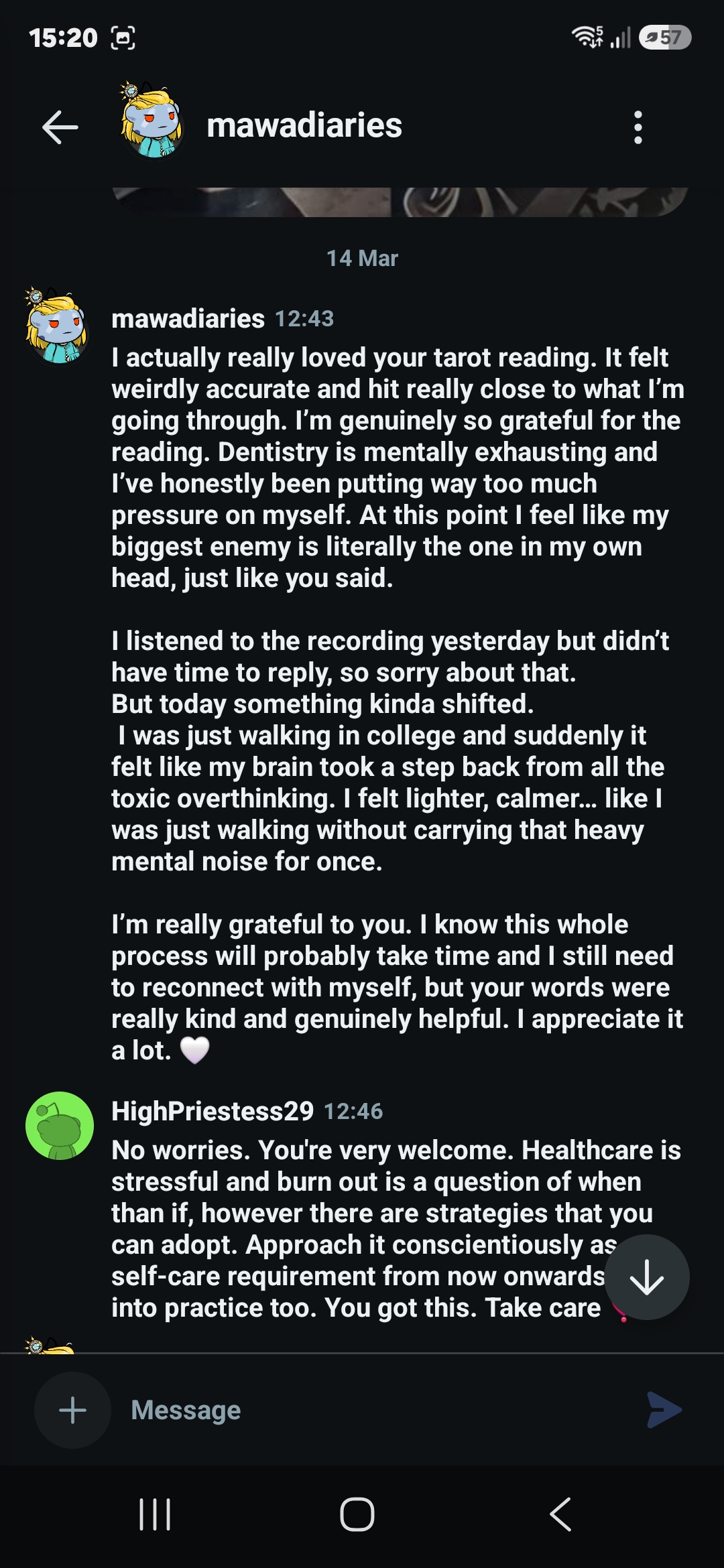Open HighPriestess29 green avatar
The width and height of the screenshot is (724, 1568).
coord(60,1125)
